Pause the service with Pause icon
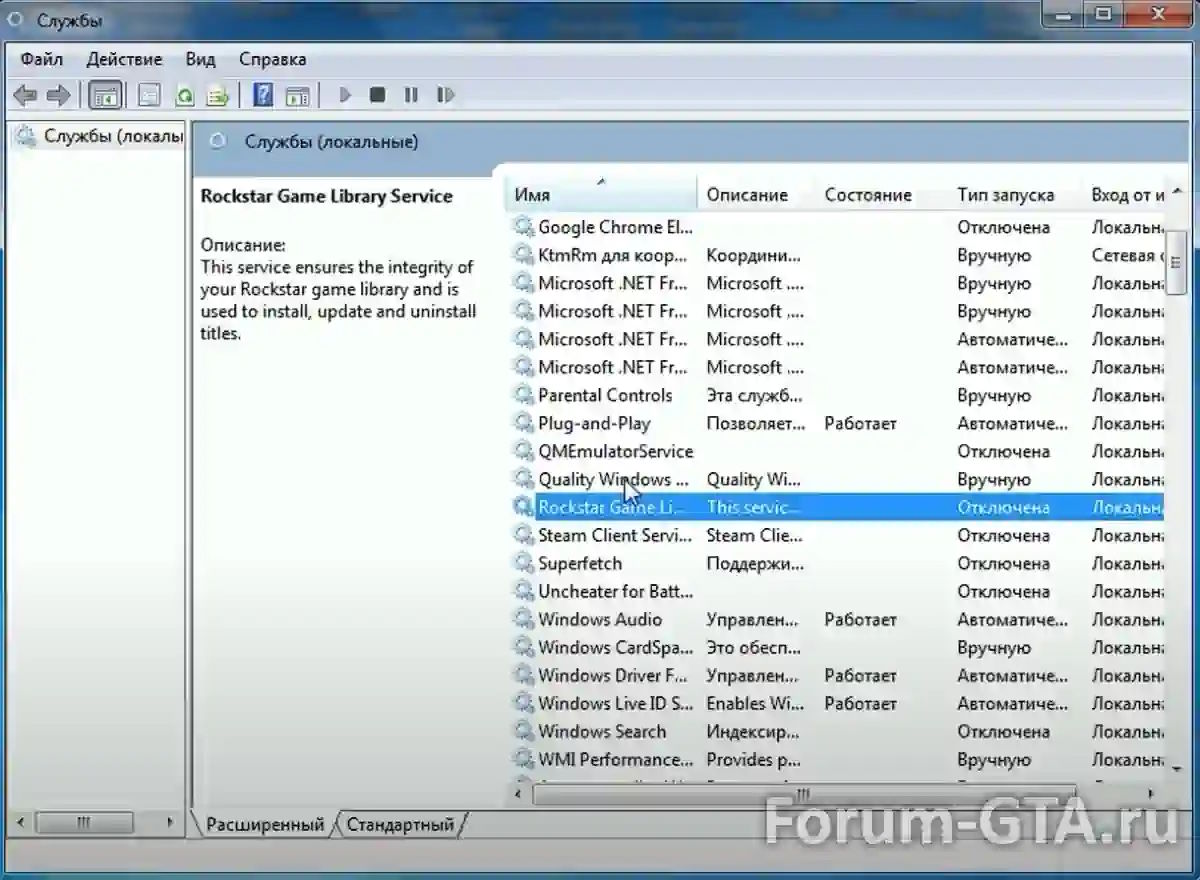1200x880 pixels. [411, 95]
